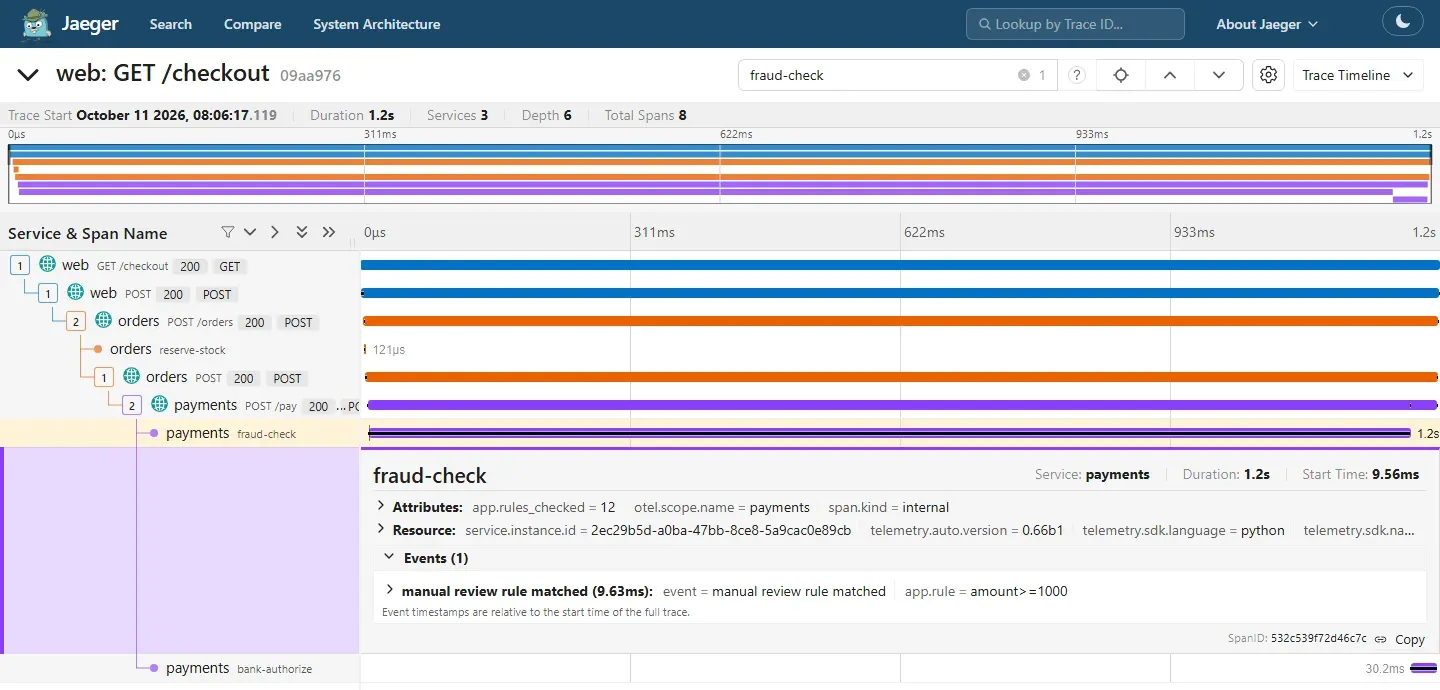Image resolution: width=1440 pixels, height=690 pixels.
Task: Click the GET tag on web GET /checkout row
Action: (x=230, y=267)
